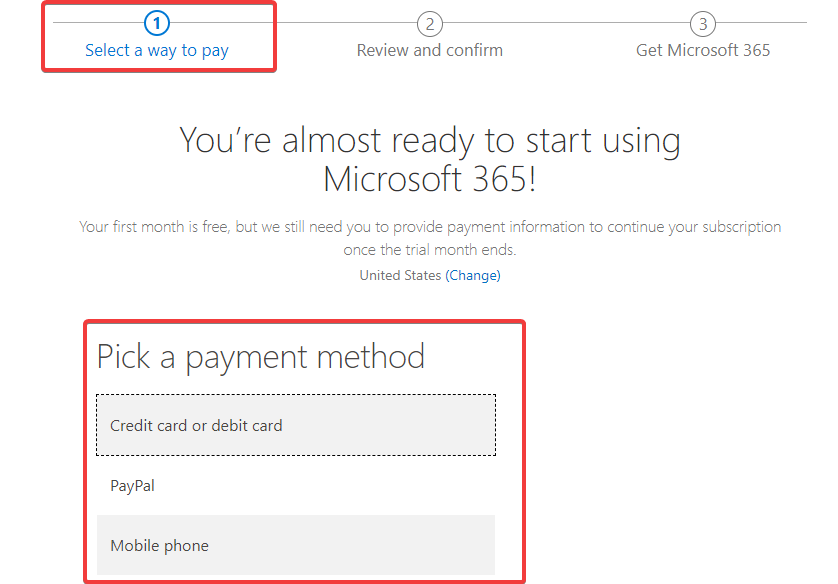This screenshot has height=584, width=838.
Task: Click the circled step 1 indicator icon
Action: [156, 22]
